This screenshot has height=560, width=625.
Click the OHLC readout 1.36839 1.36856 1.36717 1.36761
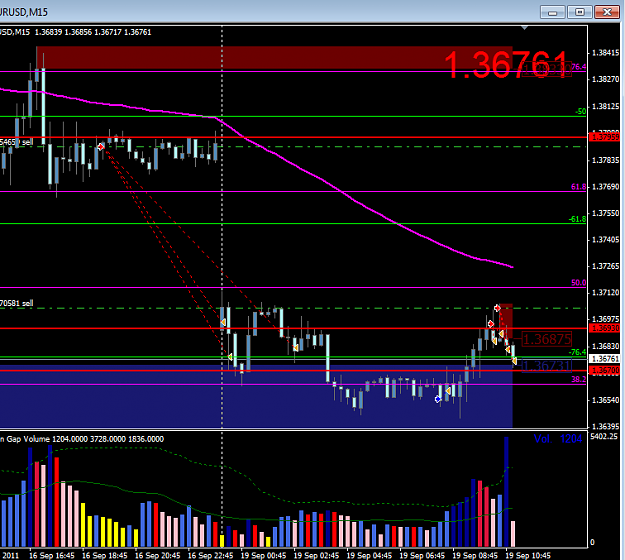click(x=93, y=32)
